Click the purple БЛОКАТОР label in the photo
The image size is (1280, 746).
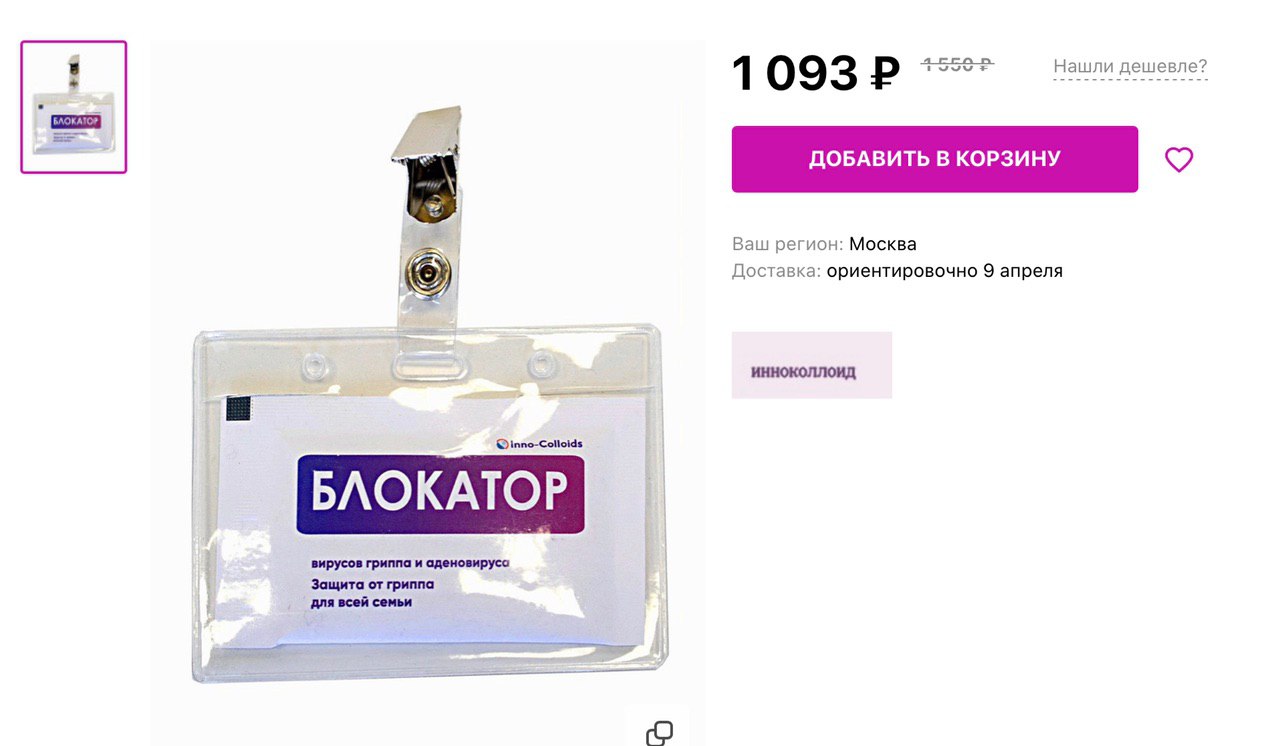440,495
